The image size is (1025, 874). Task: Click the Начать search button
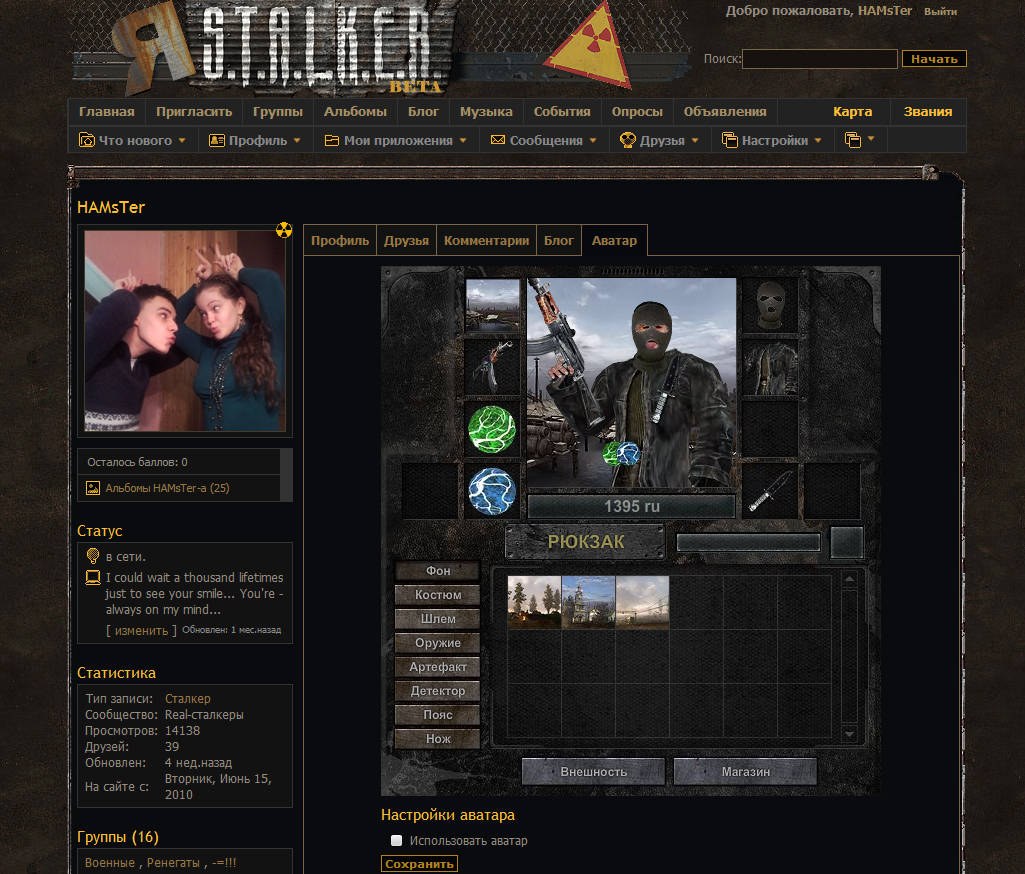[934, 59]
